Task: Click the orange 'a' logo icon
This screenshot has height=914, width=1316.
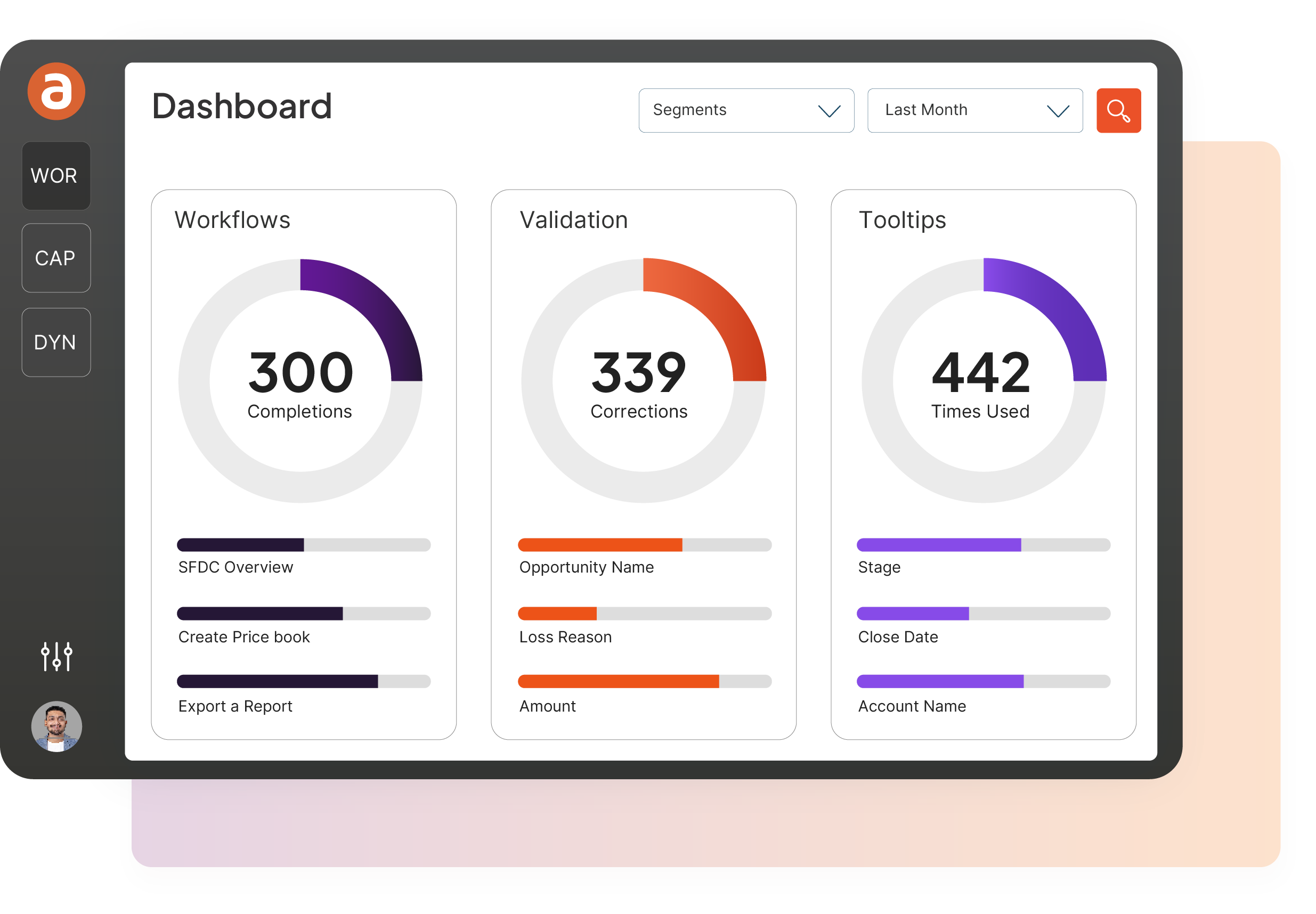Action: (x=56, y=91)
